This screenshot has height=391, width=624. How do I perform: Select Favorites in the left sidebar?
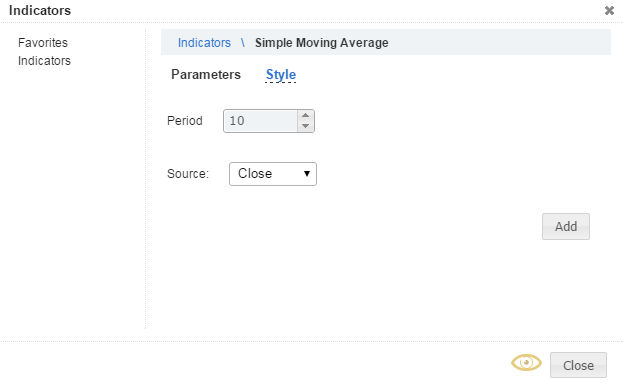click(x=43, y=43)
